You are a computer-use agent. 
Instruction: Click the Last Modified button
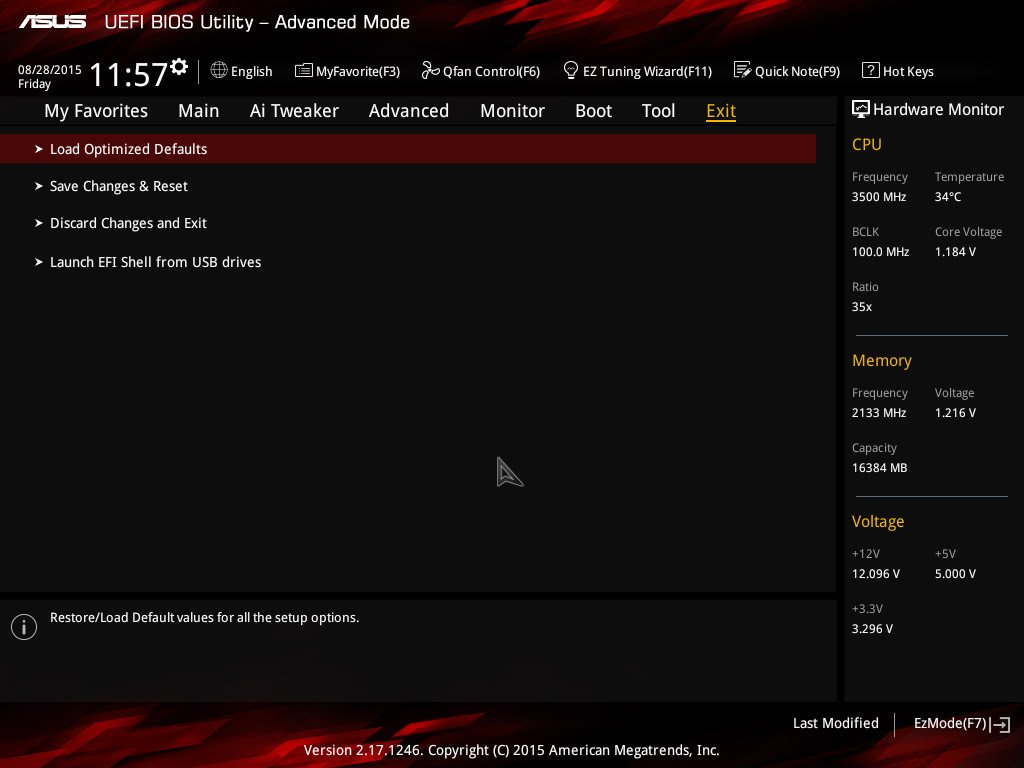click(835, 724)
